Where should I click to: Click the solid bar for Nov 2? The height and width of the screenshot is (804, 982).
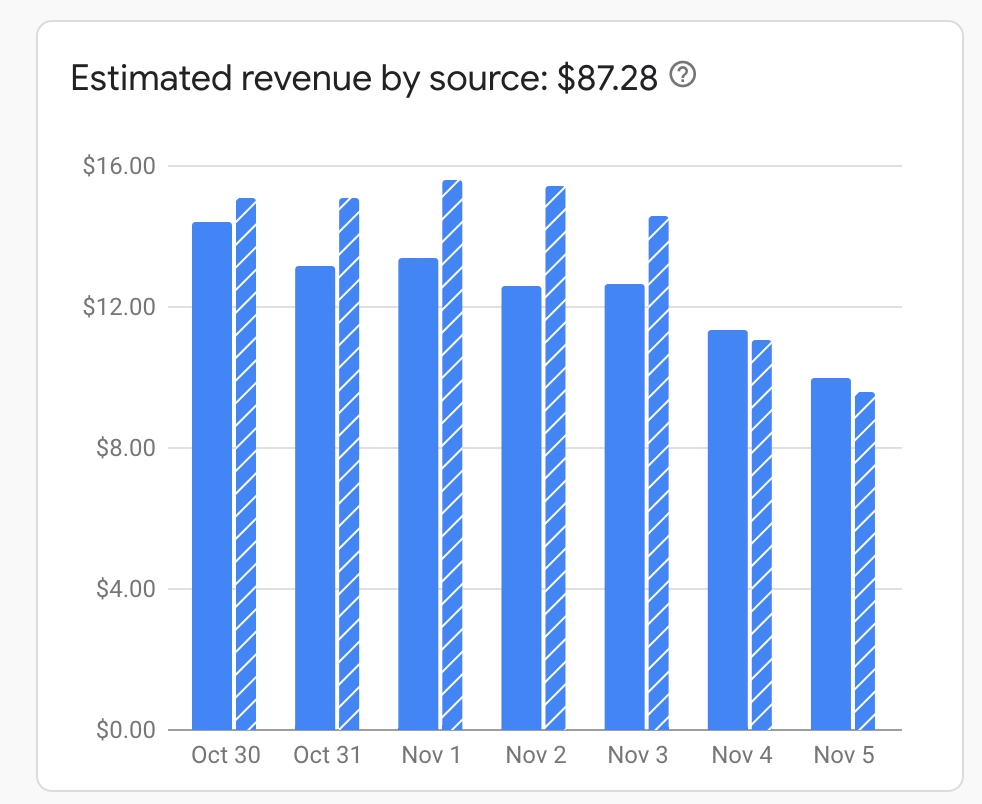click(521, 508)
